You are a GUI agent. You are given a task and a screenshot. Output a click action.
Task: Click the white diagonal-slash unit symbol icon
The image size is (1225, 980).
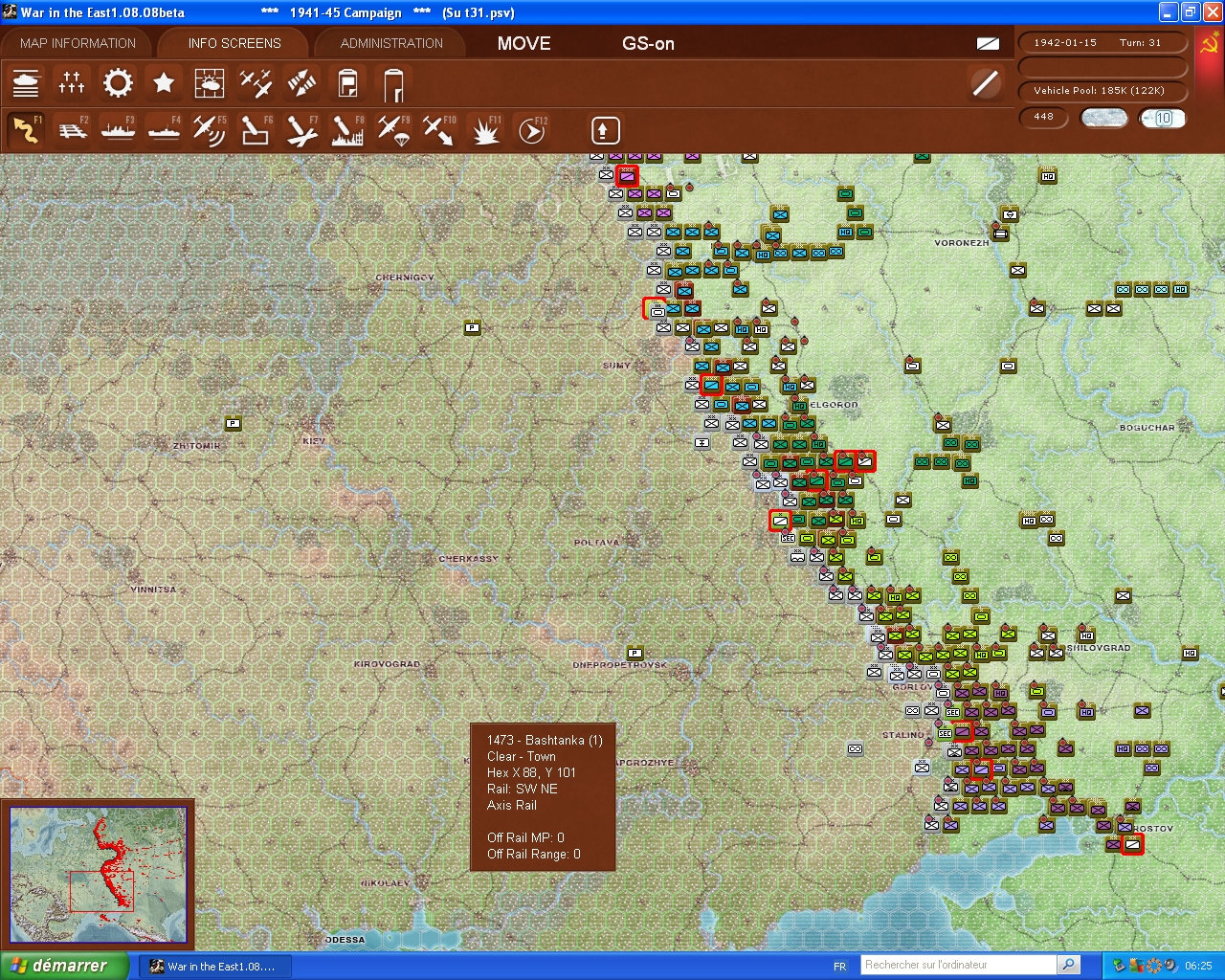[988, 43]
